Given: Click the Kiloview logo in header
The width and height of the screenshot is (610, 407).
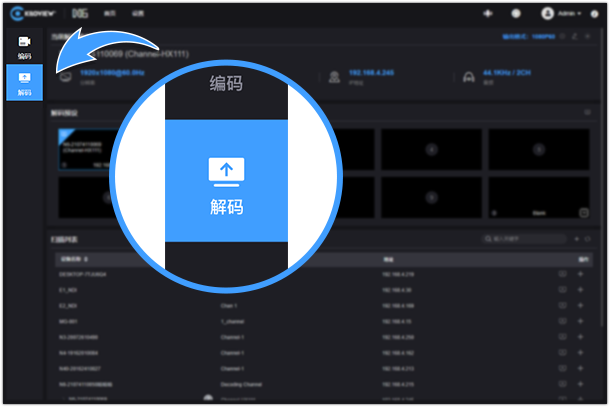Looking at the screenshot, I should point(33,14).
